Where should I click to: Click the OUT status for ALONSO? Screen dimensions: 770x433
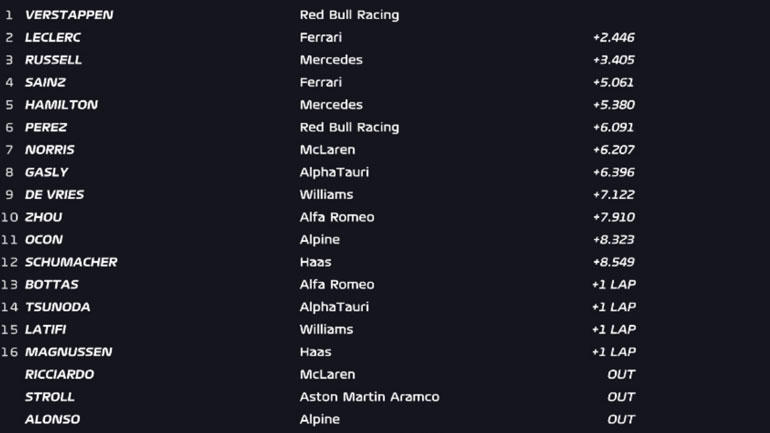point(620,420)
